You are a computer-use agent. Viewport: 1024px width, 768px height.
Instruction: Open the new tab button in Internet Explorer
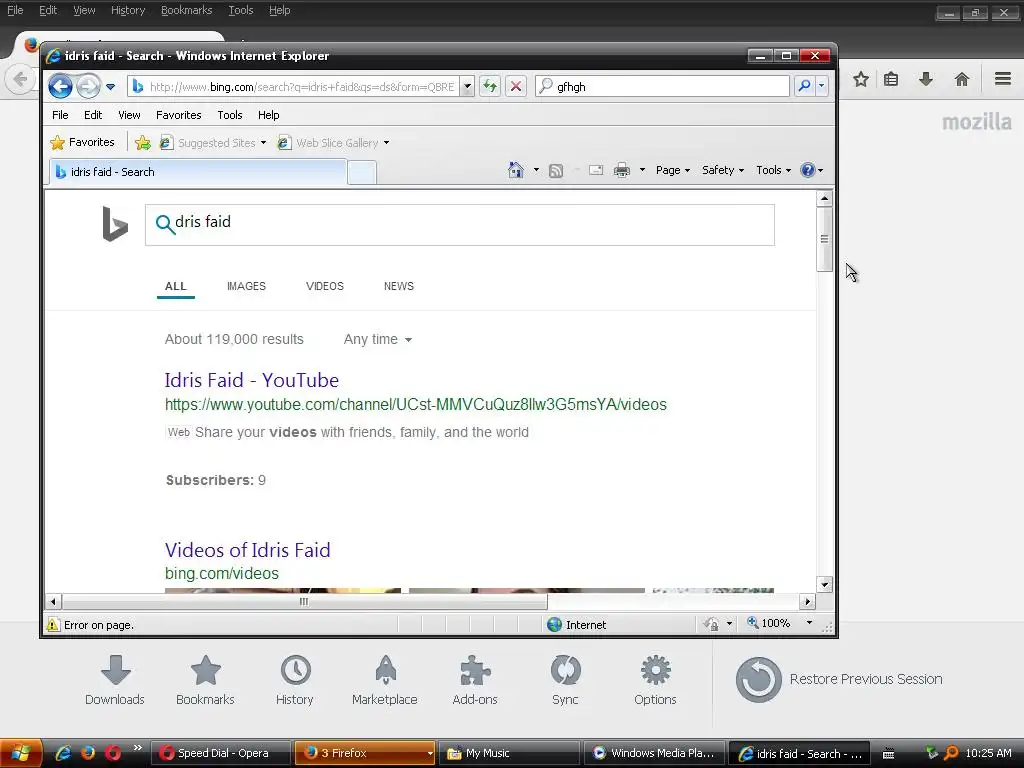coord(362,172)
